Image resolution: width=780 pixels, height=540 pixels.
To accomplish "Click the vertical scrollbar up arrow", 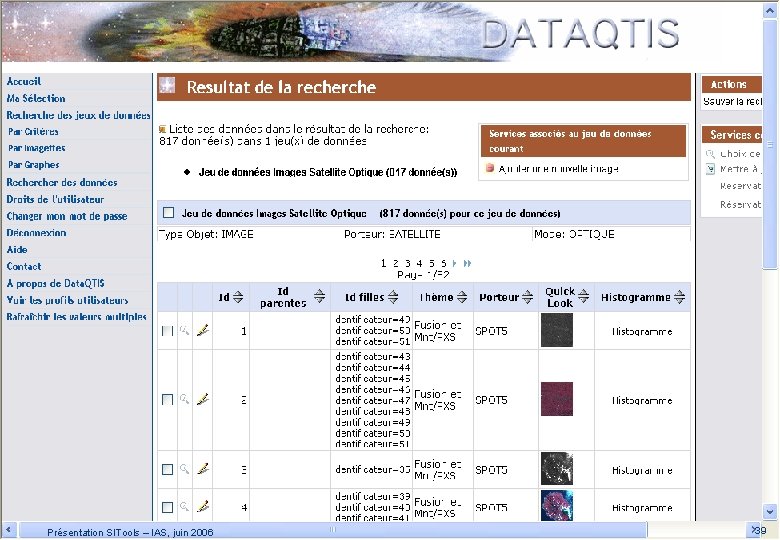I will [770, 11].
